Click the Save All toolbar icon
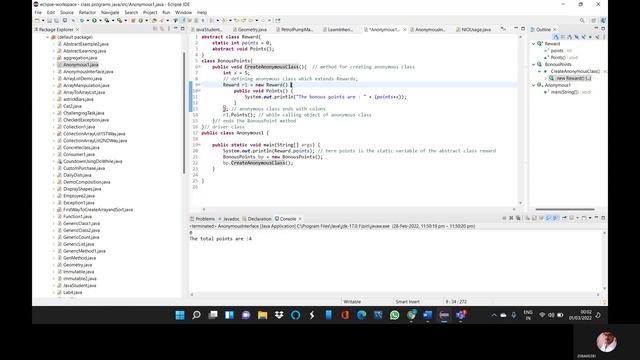The width and height of the screenshot is (640, 360). pyautogui.click(x=56, y=20)
